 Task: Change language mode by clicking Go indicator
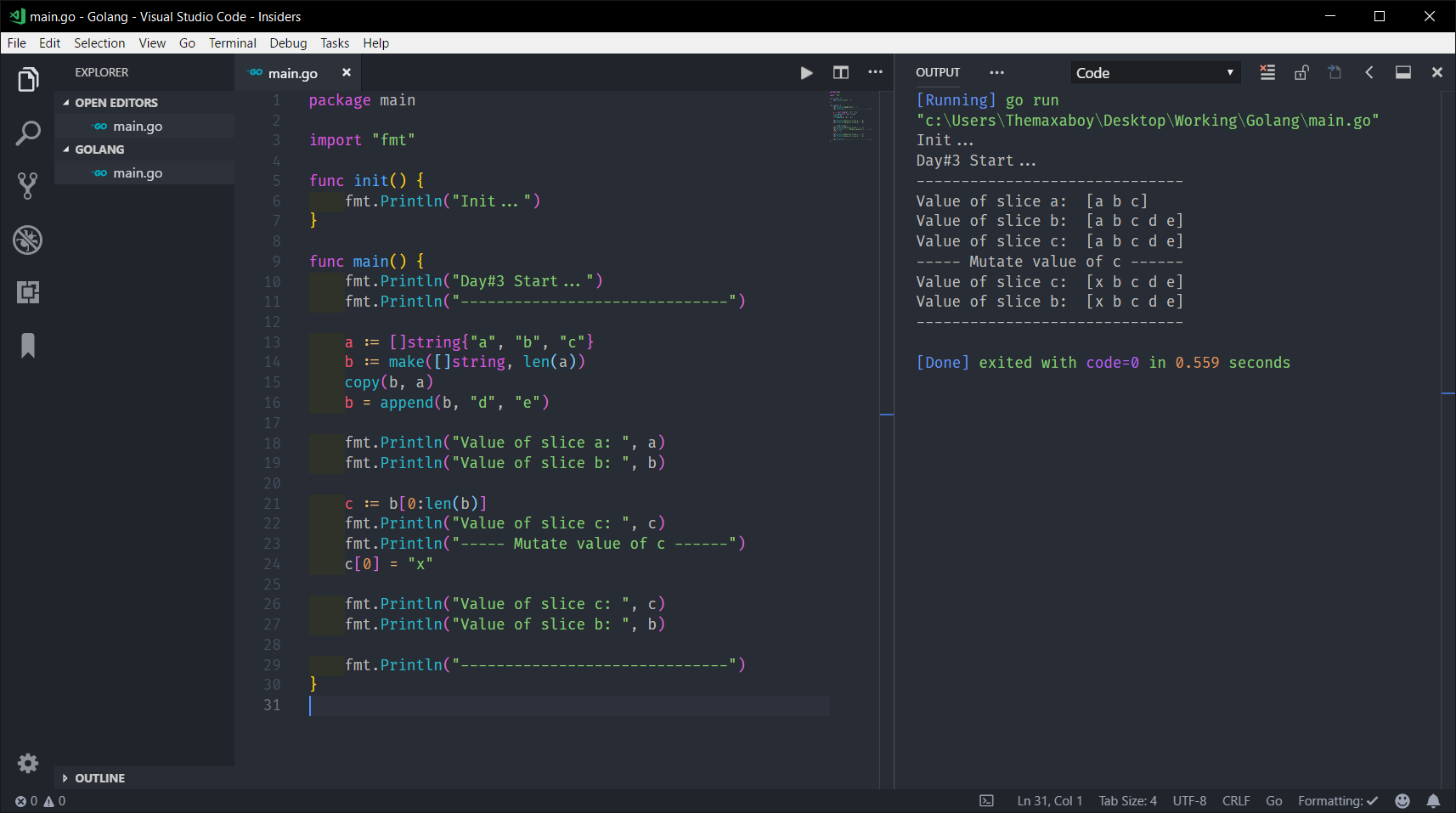tap(1273, 800)
